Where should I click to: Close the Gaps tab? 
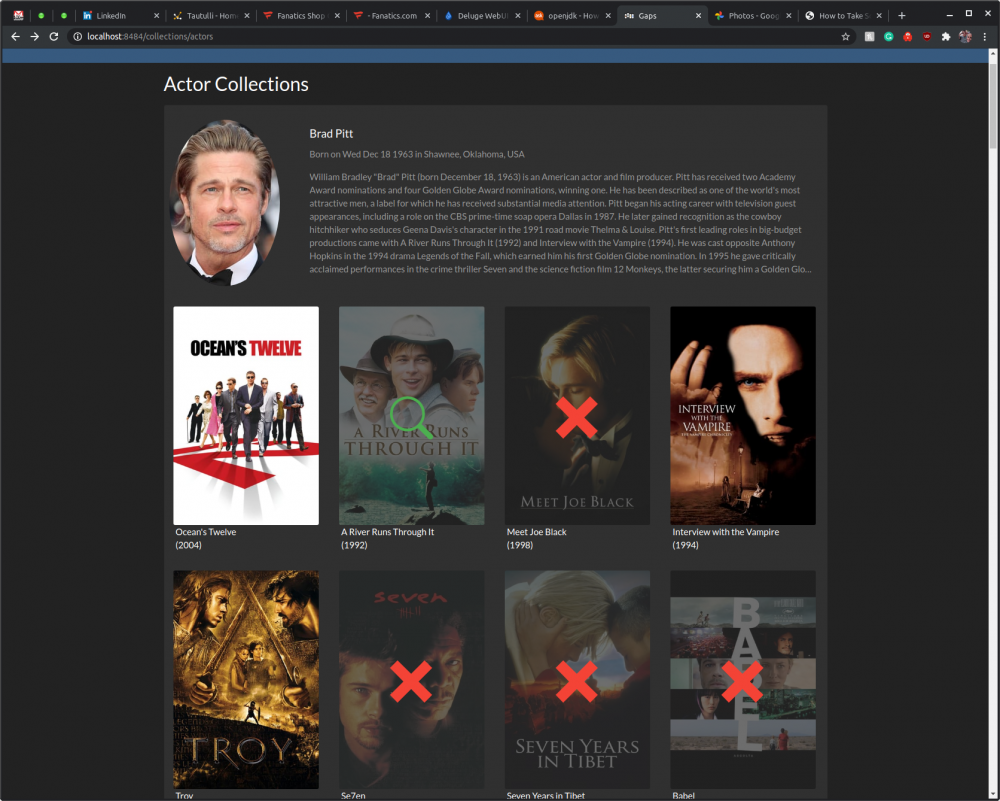(698, 15)
